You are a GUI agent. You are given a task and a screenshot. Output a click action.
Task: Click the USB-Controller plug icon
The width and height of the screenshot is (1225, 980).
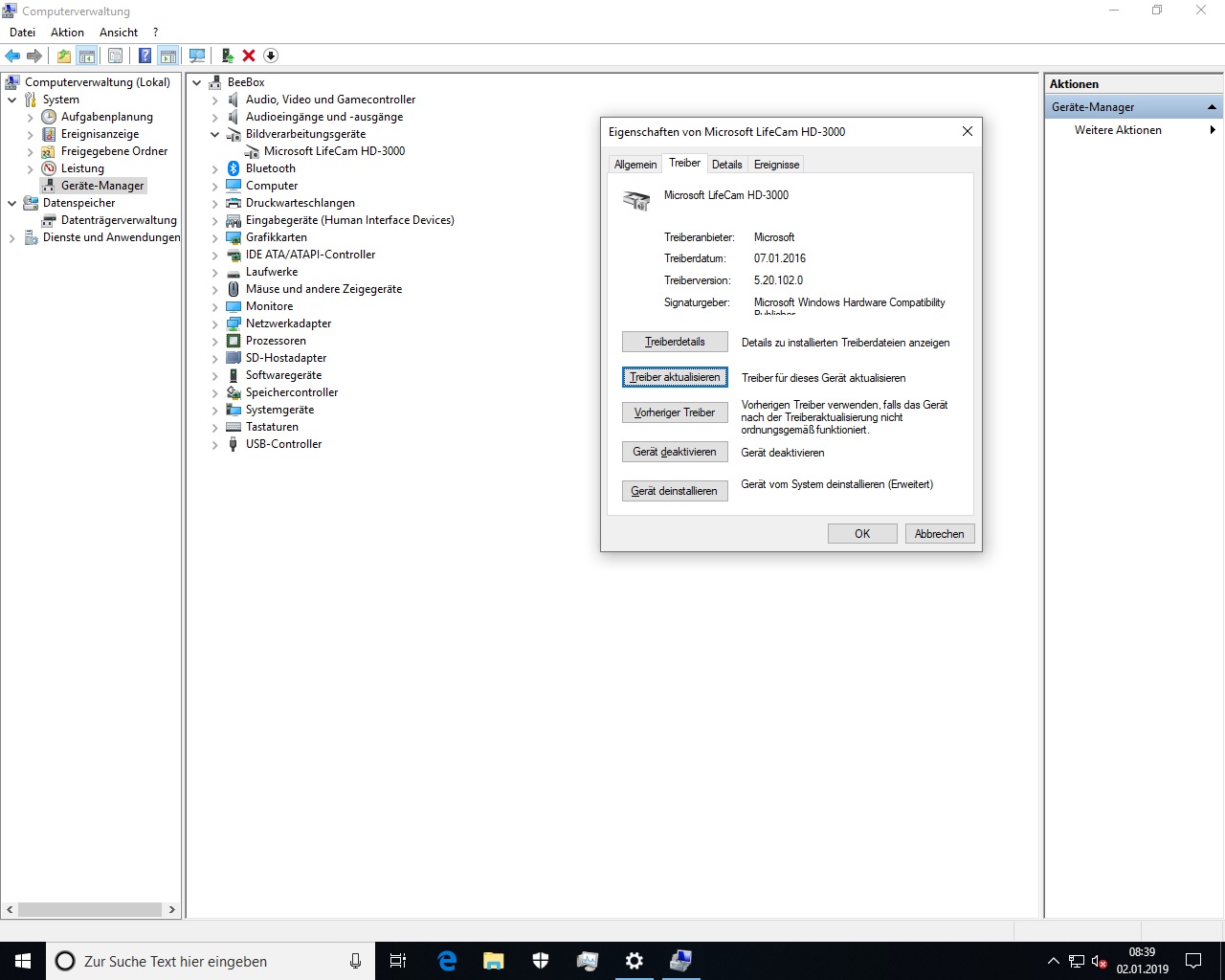(234, 444)
